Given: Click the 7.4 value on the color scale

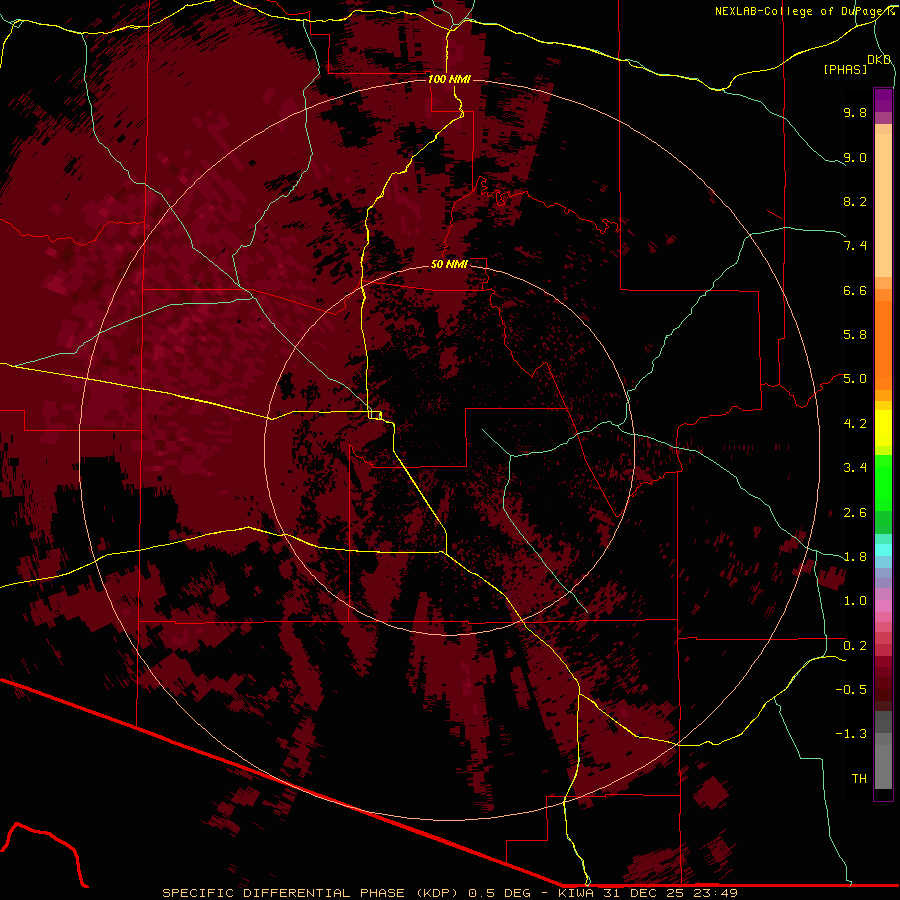Looking at the screenshot, I should 855,246.
